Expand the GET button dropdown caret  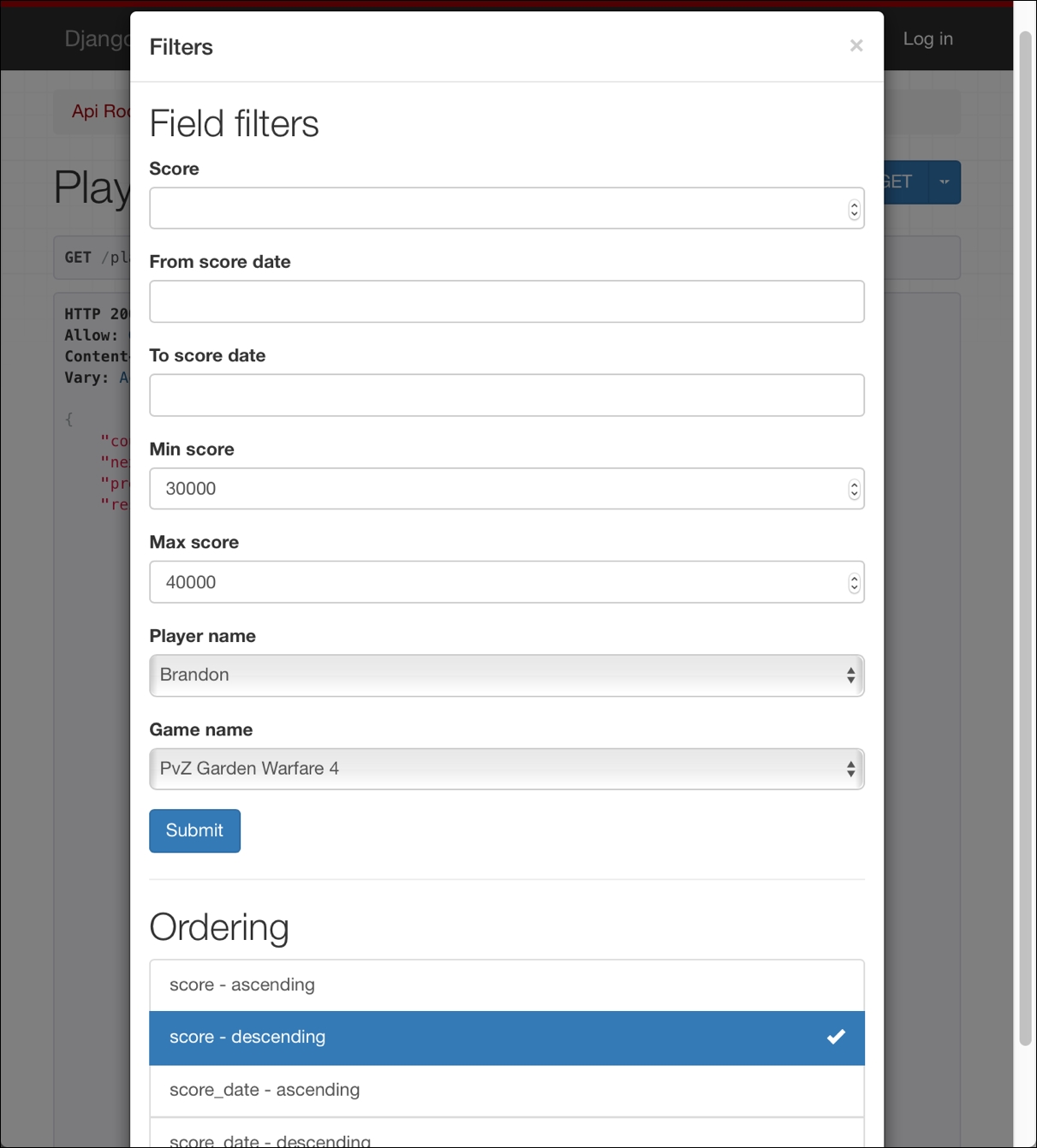point(945,182)
